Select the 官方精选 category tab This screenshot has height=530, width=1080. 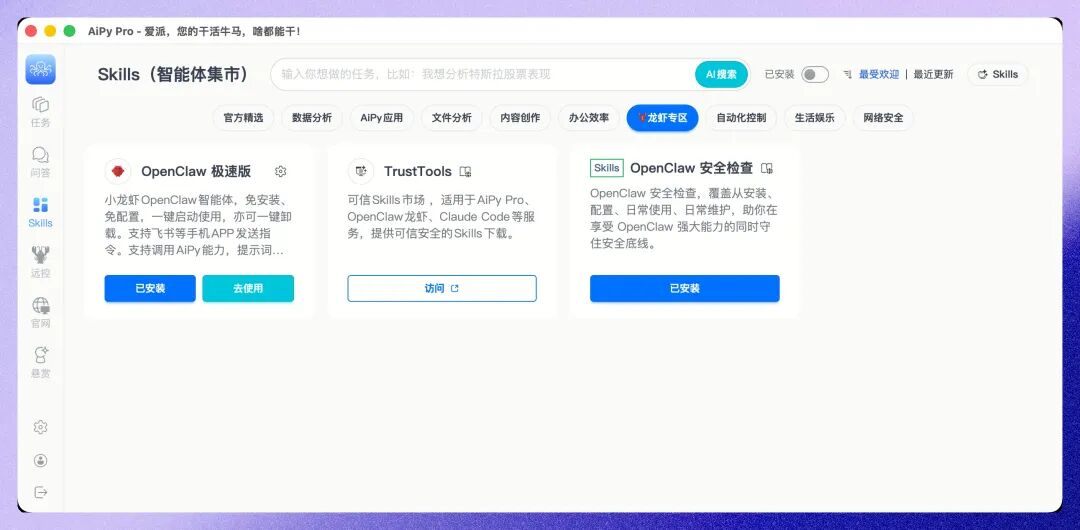tap(243, 118)
